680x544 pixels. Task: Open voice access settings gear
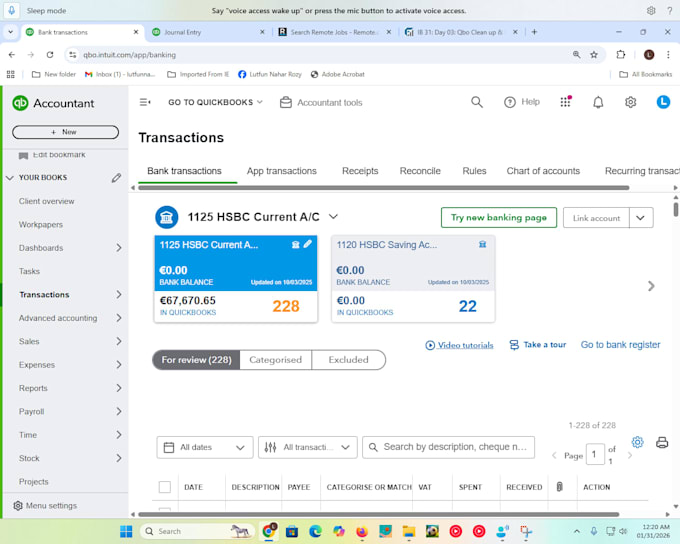pos(651,11)
